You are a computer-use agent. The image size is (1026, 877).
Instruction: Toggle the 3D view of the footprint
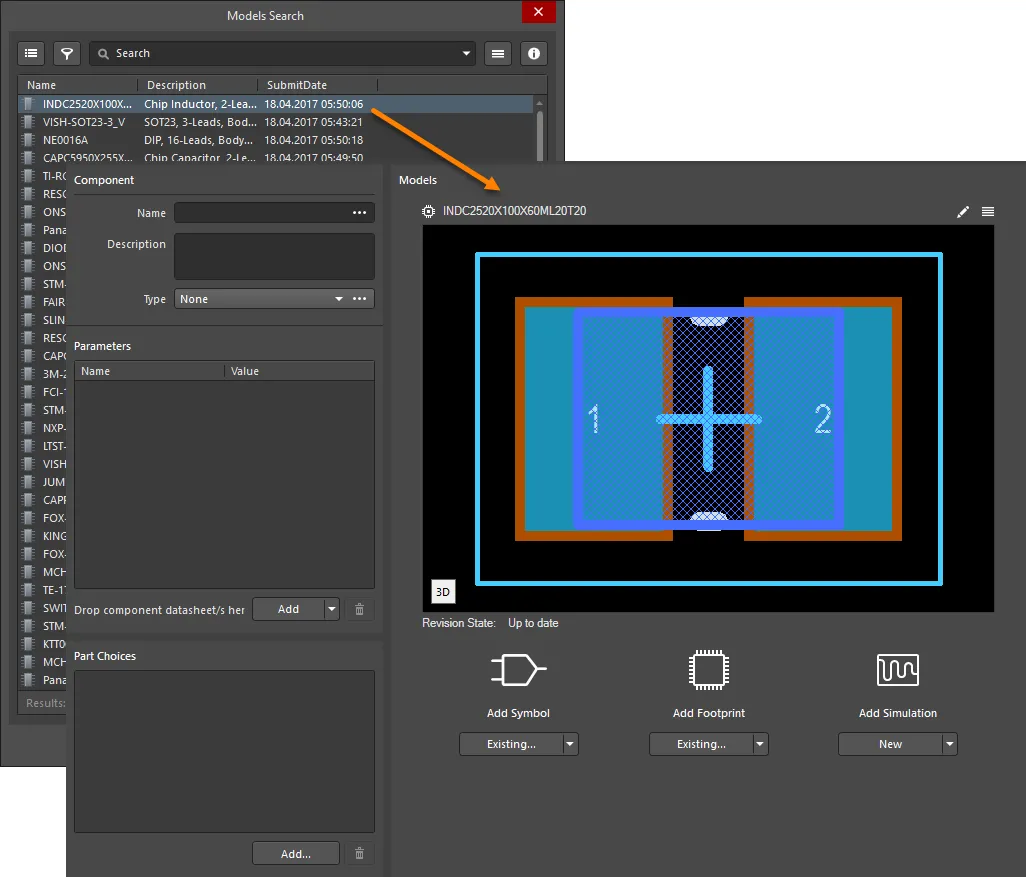(443, 592)
